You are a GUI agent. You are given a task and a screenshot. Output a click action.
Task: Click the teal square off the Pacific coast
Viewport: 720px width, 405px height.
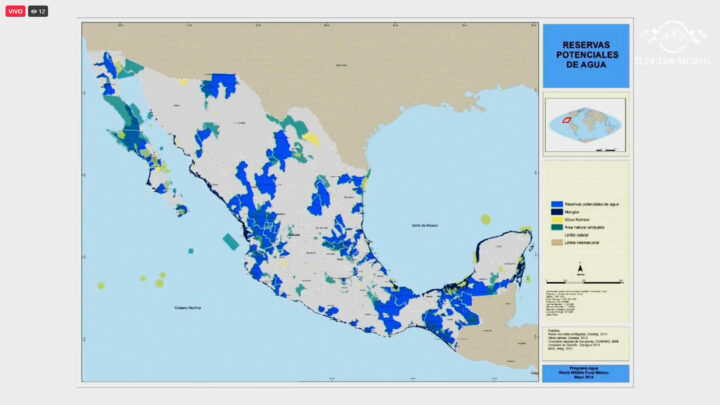231,241
